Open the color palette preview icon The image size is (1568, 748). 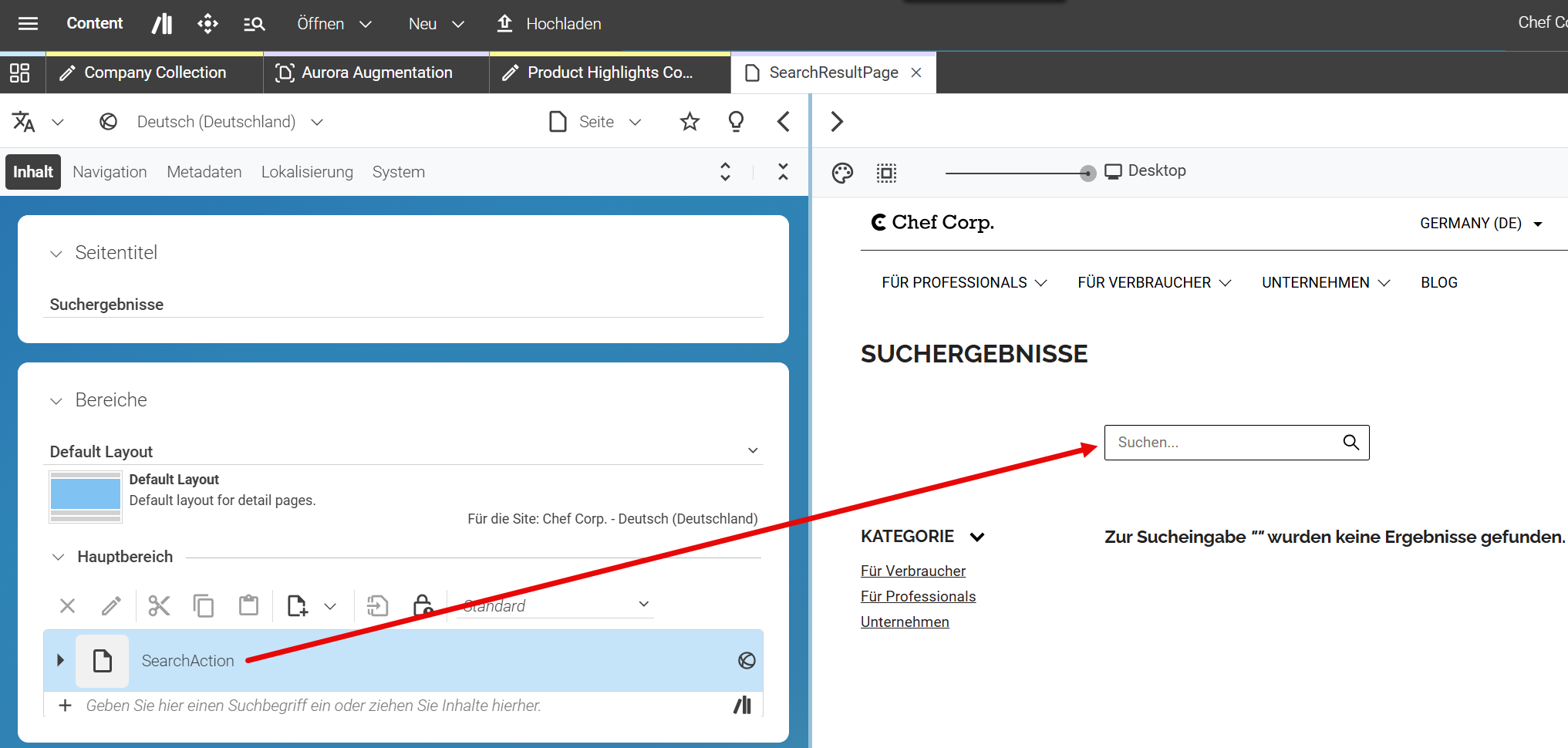pyautogui.click(x=842, y=173)
